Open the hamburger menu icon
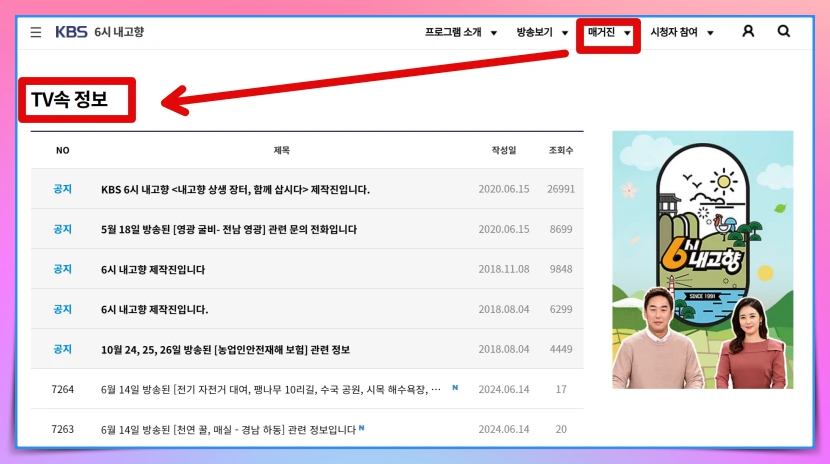The image size is (830, 464). (35, 32)
